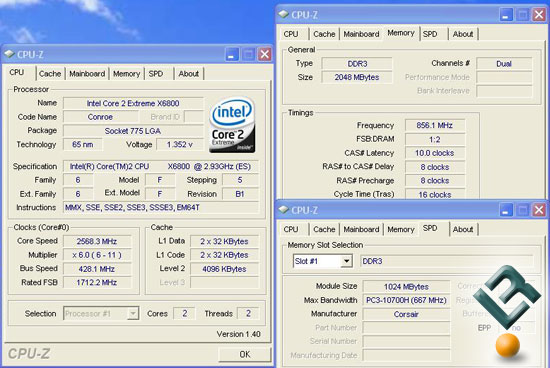Image resolution: width=550 pixels, height=368 pixels.
Task: Click the Module Size value '1024 MBytes'
Action: [x=406, y=287]
